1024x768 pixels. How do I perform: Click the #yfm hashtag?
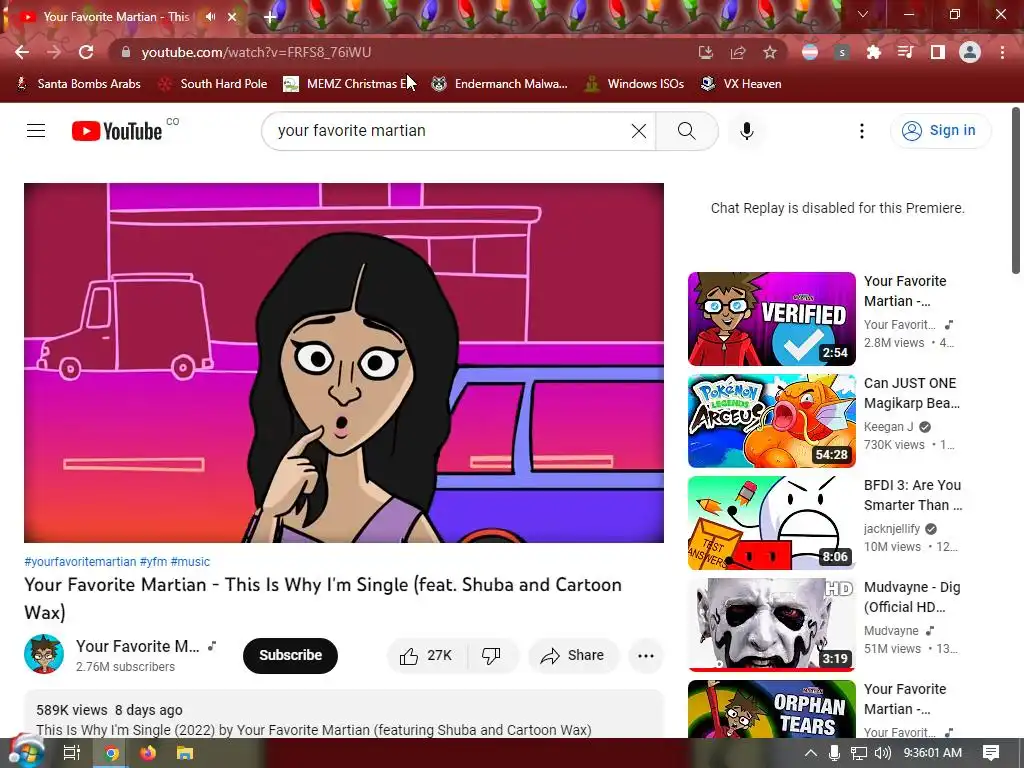(153, 562)
